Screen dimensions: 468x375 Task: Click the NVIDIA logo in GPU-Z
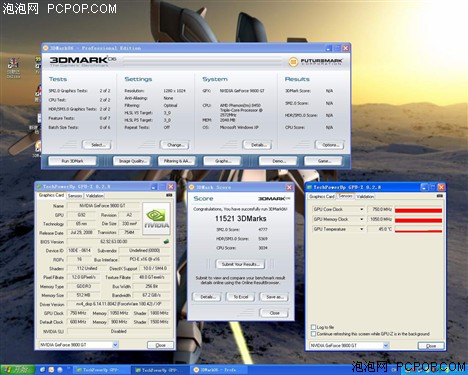coord(156,218)
